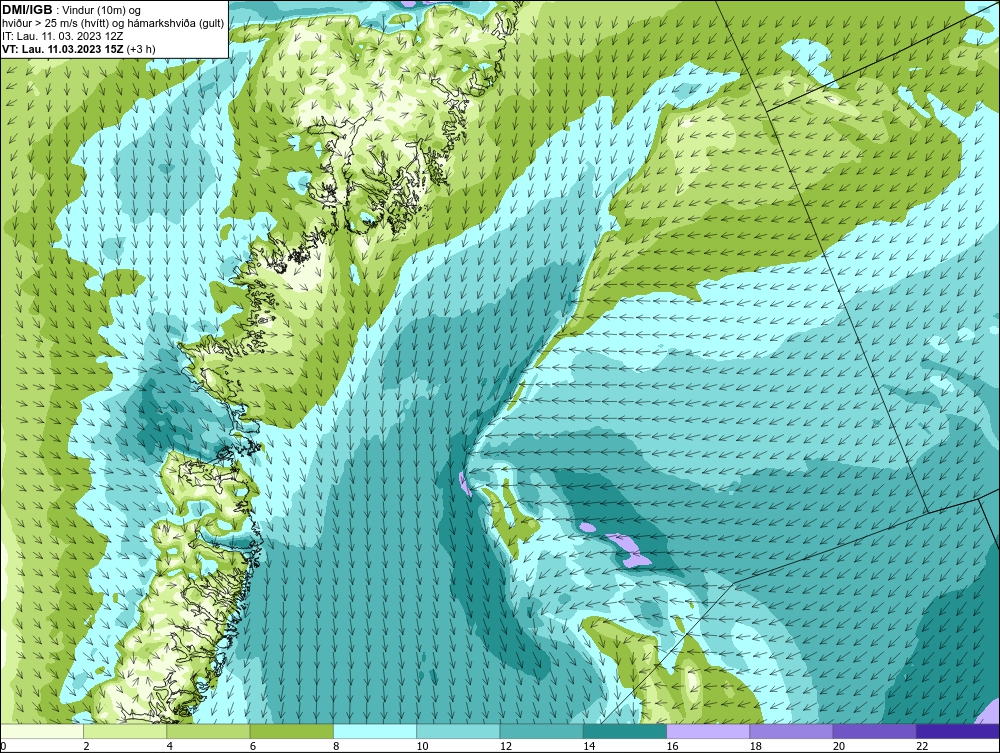Click the '12' label on the color scale
This screenshot has width=1000, height=753.
click(x=506, y=747)
